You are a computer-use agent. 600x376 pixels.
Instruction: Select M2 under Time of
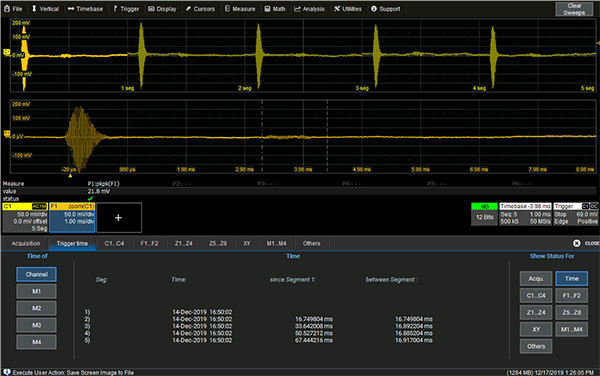tap(36, 308)
